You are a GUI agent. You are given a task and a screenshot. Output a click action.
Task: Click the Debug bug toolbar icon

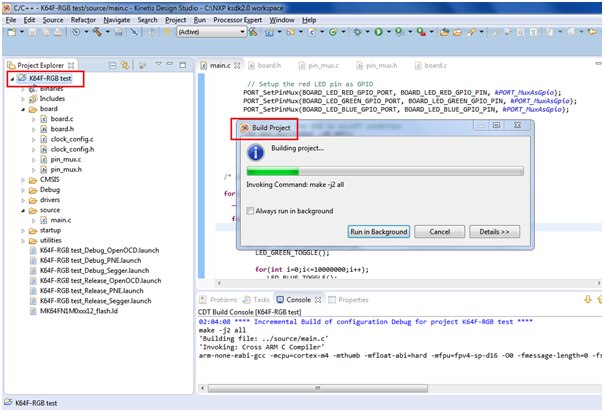pos(357,32)
